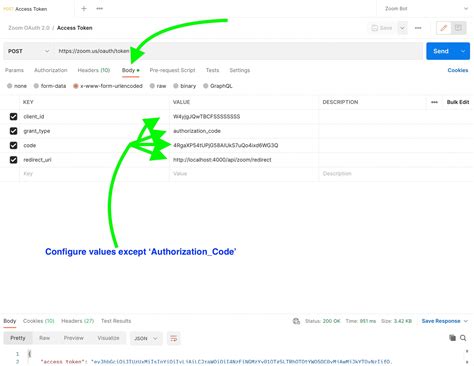Click the request URL input field

click(238, 51)
